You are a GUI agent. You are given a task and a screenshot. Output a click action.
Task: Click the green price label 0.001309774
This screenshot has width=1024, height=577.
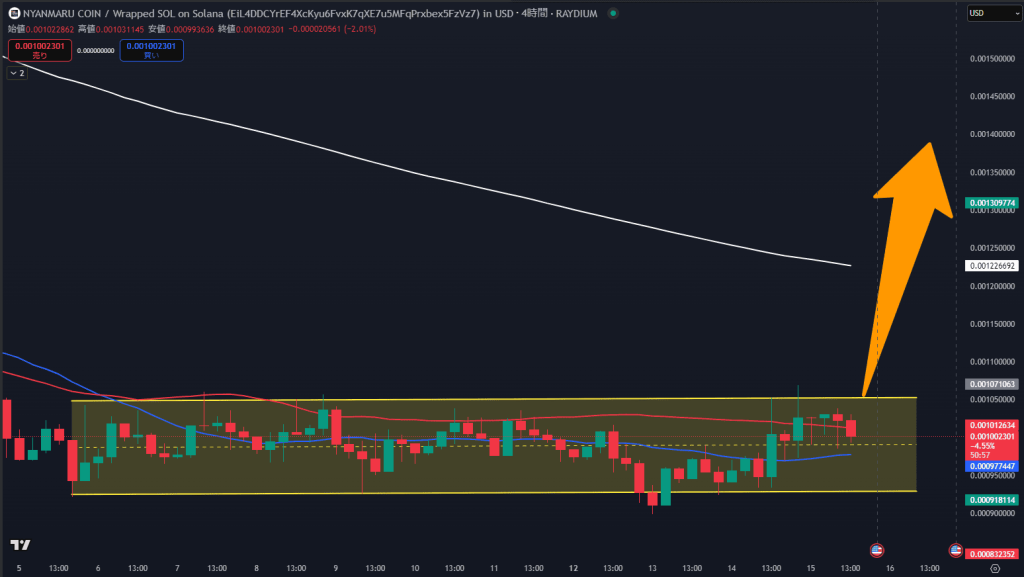pos(992,203)
